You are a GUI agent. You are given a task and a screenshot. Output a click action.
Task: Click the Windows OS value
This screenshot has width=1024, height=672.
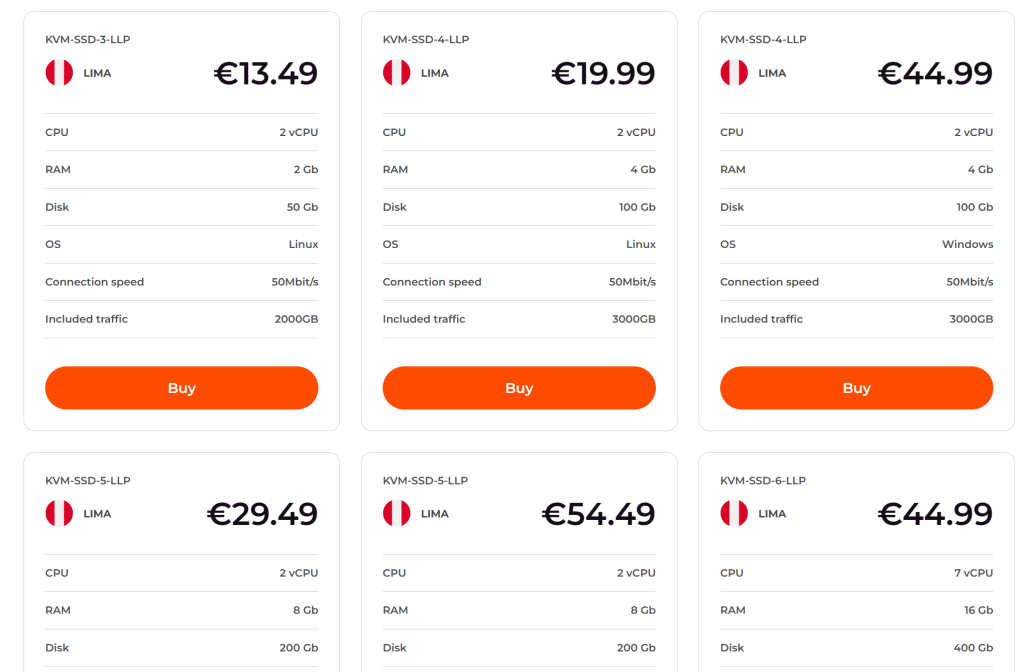(967, 244)
